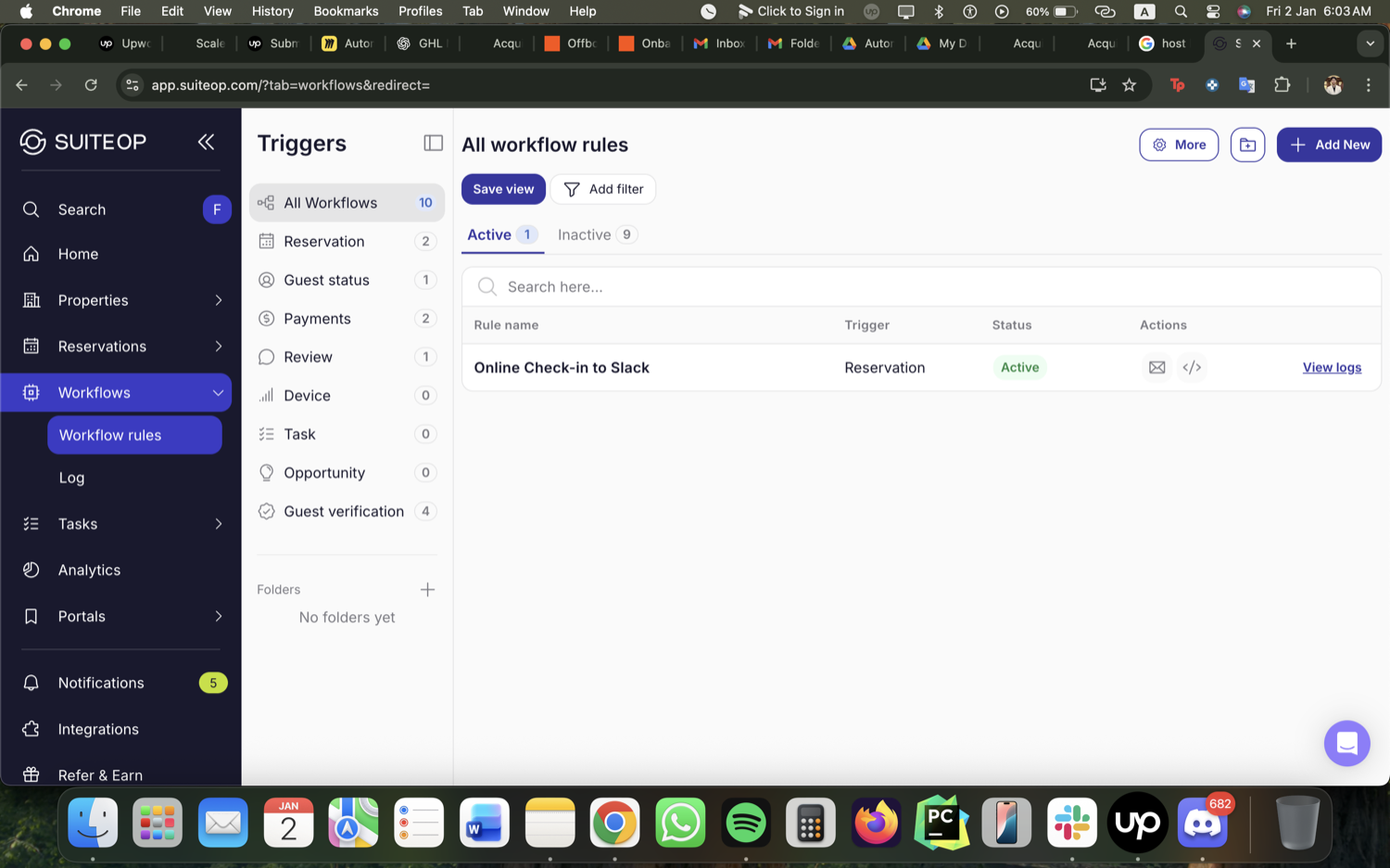Open Workflow rules page

[x=134, y=435]
